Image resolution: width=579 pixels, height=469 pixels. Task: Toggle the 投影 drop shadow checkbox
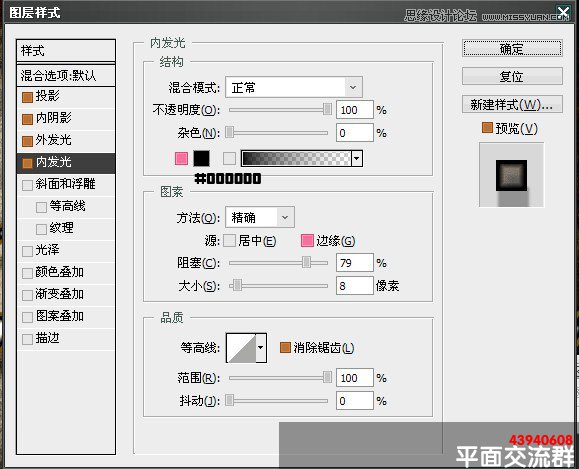[x=27, y=97]
